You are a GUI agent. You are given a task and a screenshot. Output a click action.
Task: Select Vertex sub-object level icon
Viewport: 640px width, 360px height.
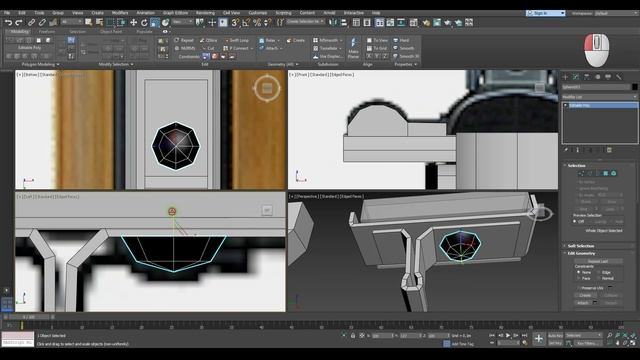(x=581, y=173)
